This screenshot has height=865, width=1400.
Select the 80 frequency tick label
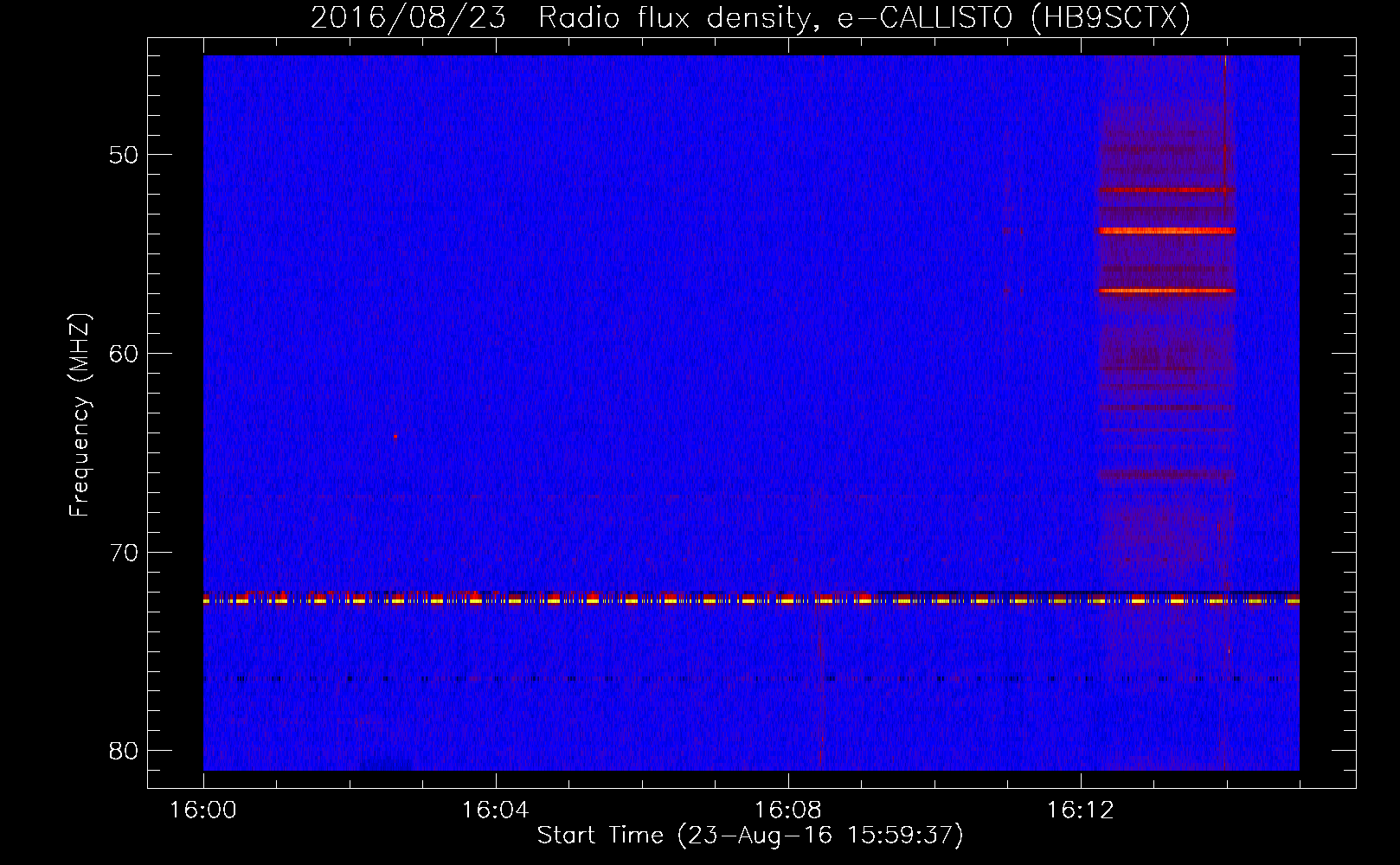[124, 751]
